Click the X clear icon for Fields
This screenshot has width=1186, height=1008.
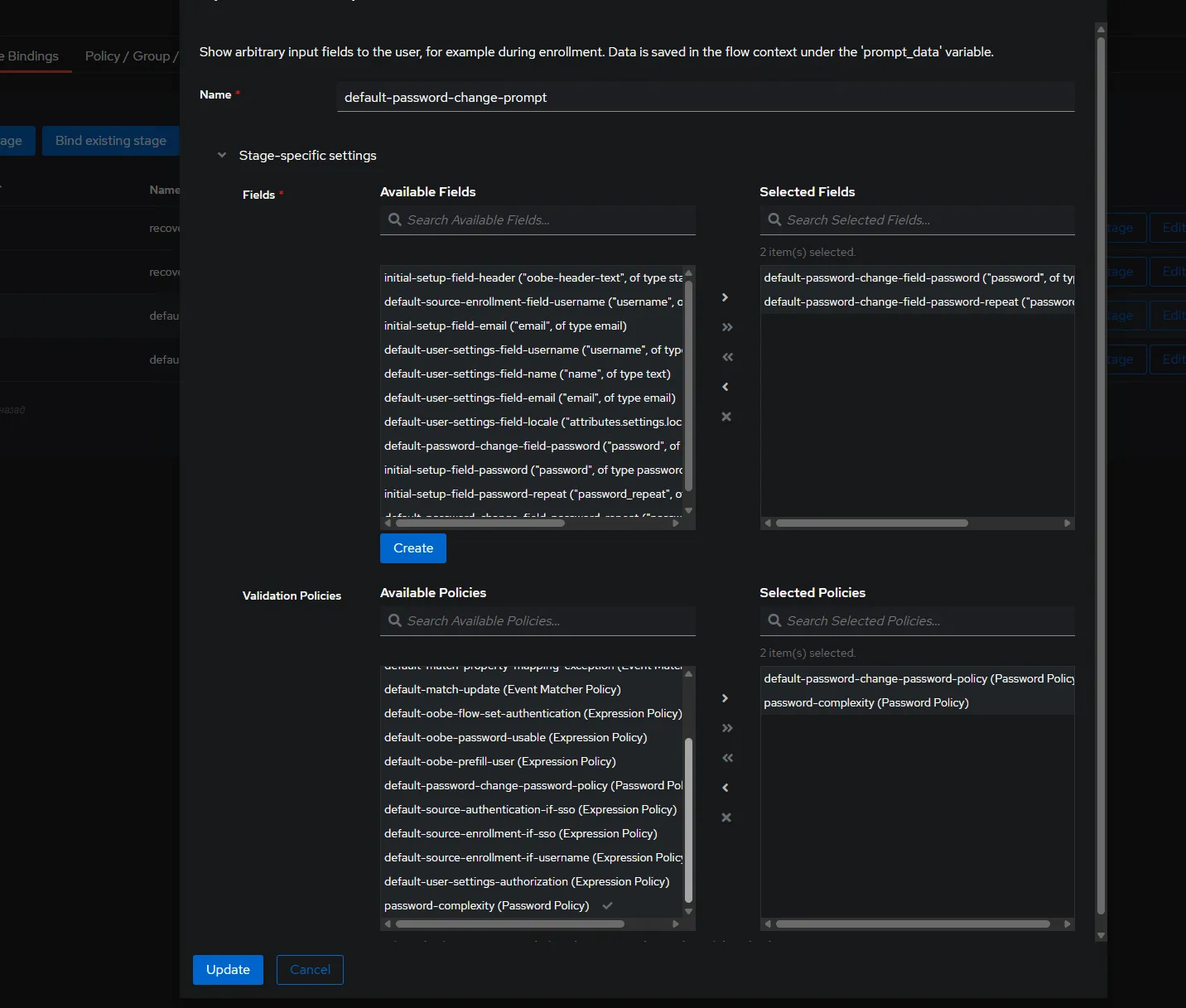click(x=726, y=417)
